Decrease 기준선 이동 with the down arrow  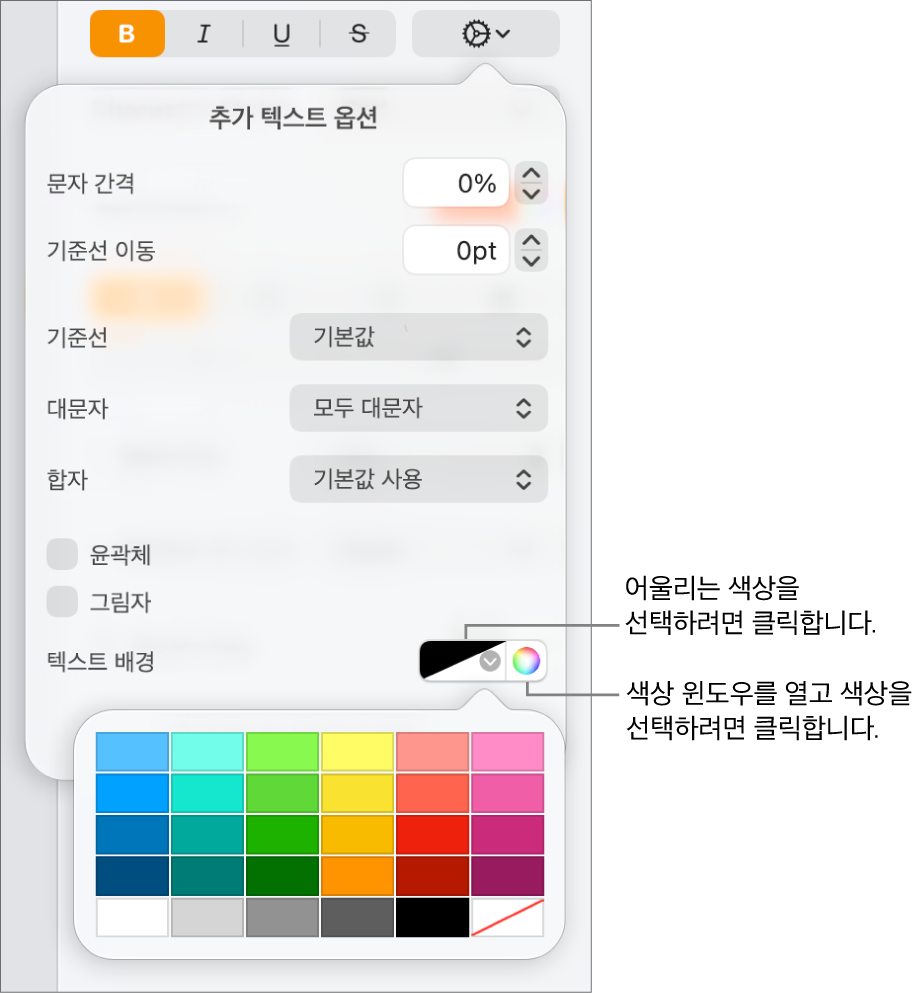[x=531, y=261]
